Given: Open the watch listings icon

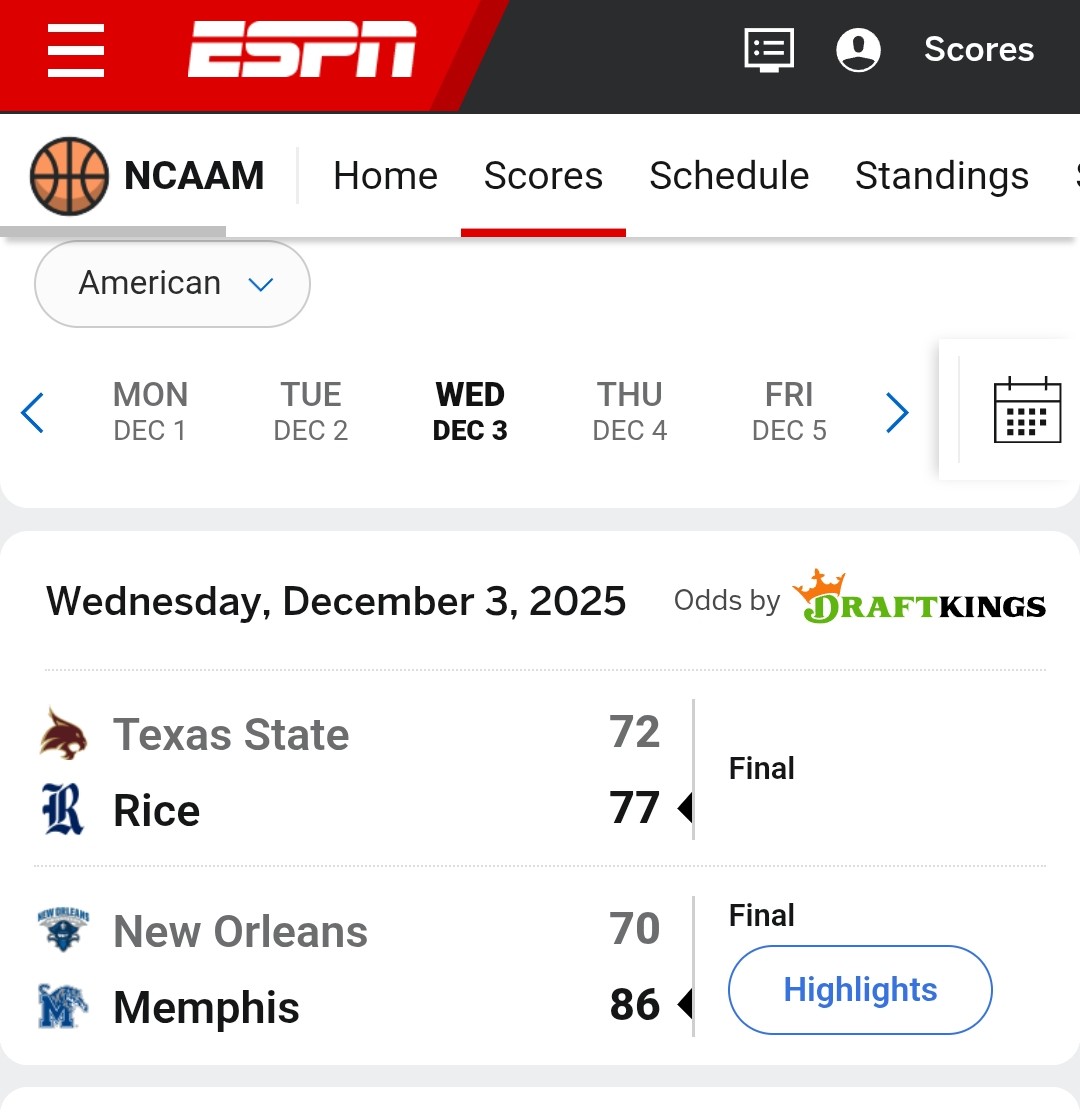Looking at the screenshot, I should [x=769, y=49].
